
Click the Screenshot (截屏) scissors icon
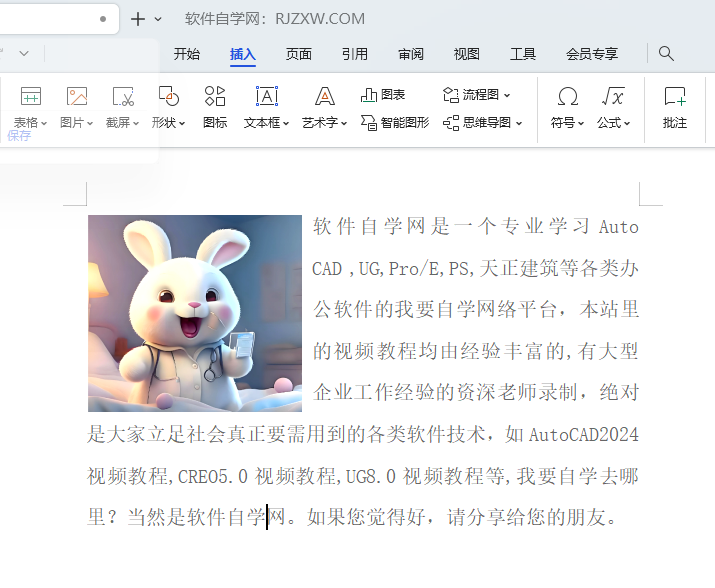pyautogui.click(x=123, y=96)
